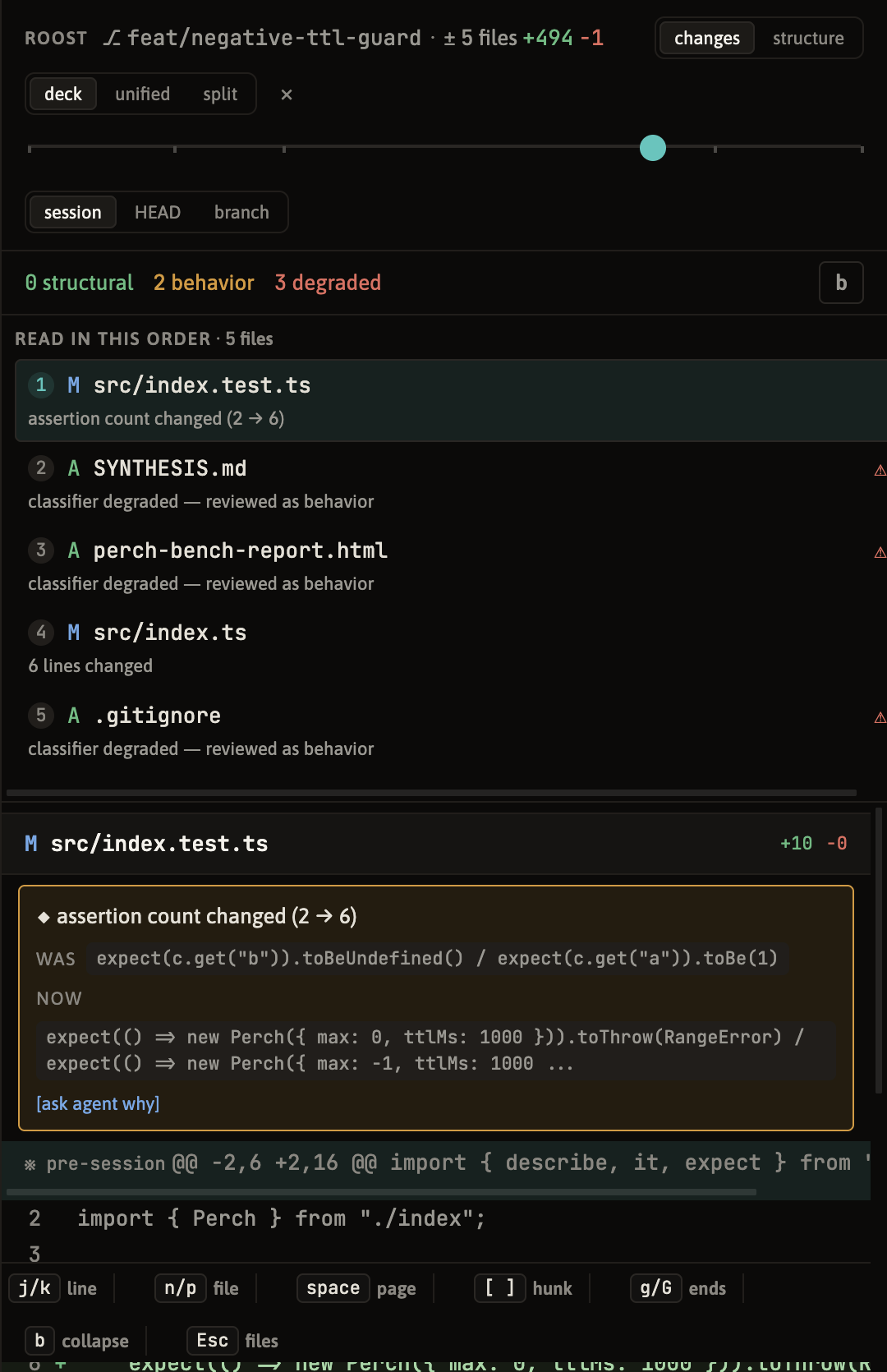Click the pre-session hunk marker icon
This screenshot has height=1372, width=887.
coord(30,1164)
